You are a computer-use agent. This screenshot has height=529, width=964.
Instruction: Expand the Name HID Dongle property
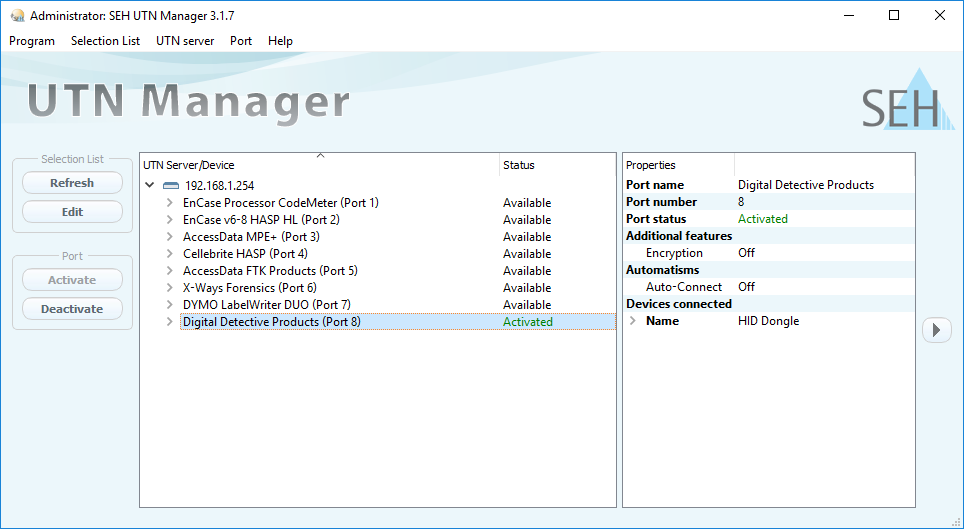pos(633,321)
